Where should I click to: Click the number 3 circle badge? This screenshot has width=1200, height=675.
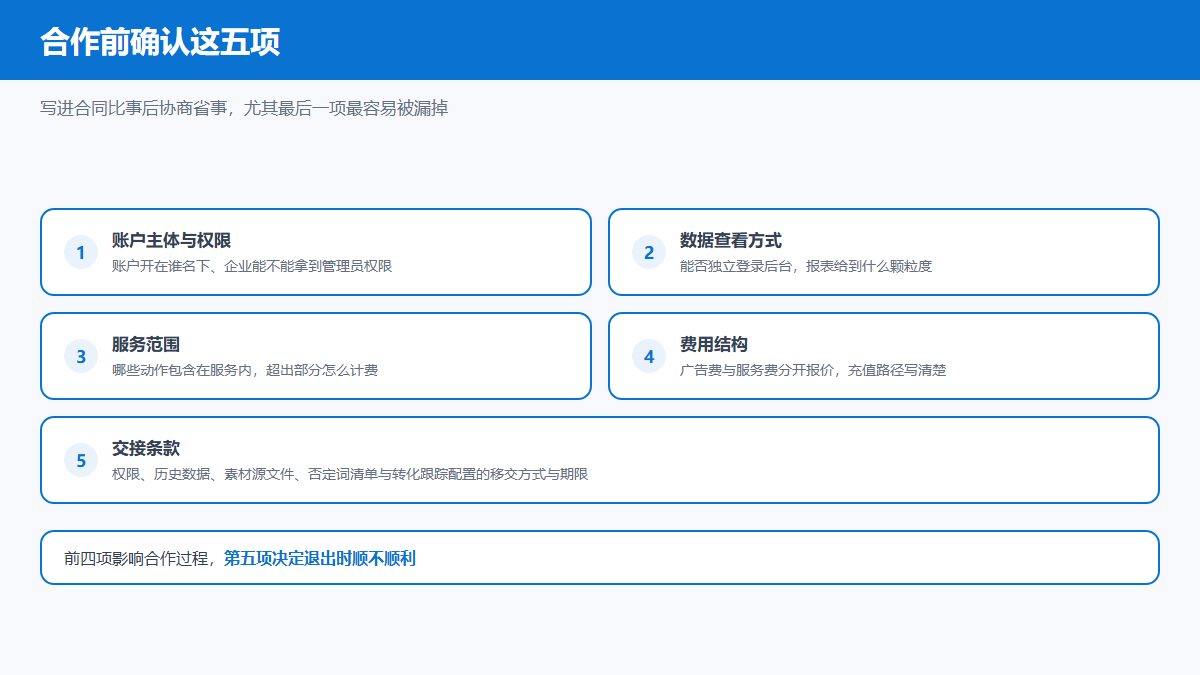[x=81, y=356]
